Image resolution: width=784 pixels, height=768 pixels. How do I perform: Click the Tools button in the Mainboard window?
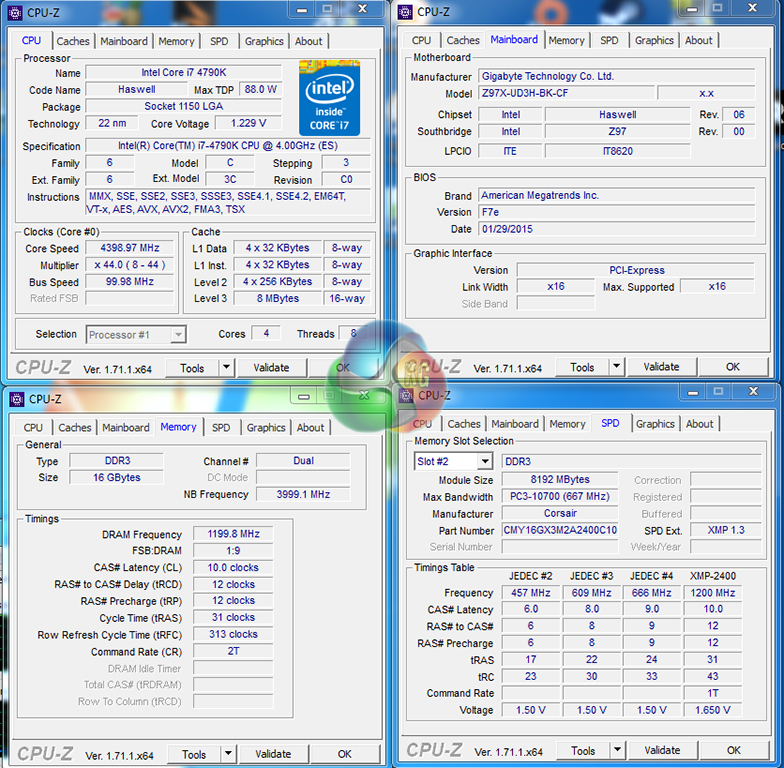click(582, 367)
